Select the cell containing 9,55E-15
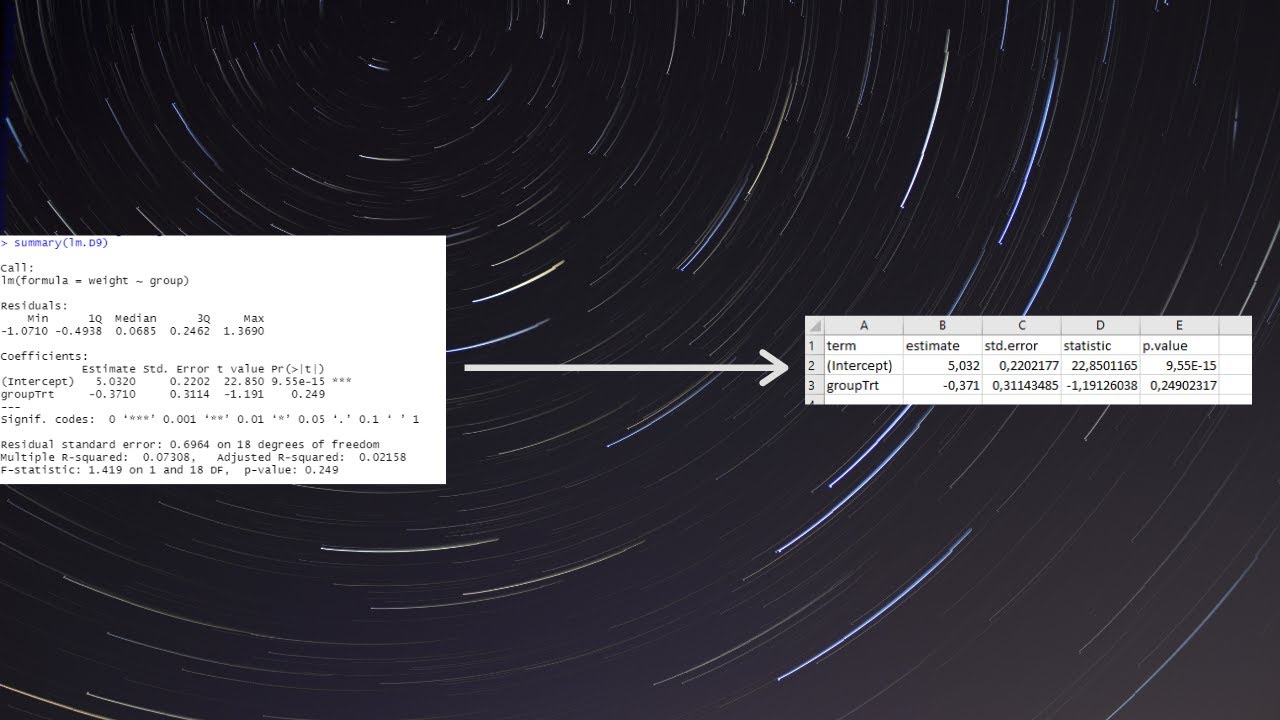This screenshot has height=720, width=1280. point(1179,365)
